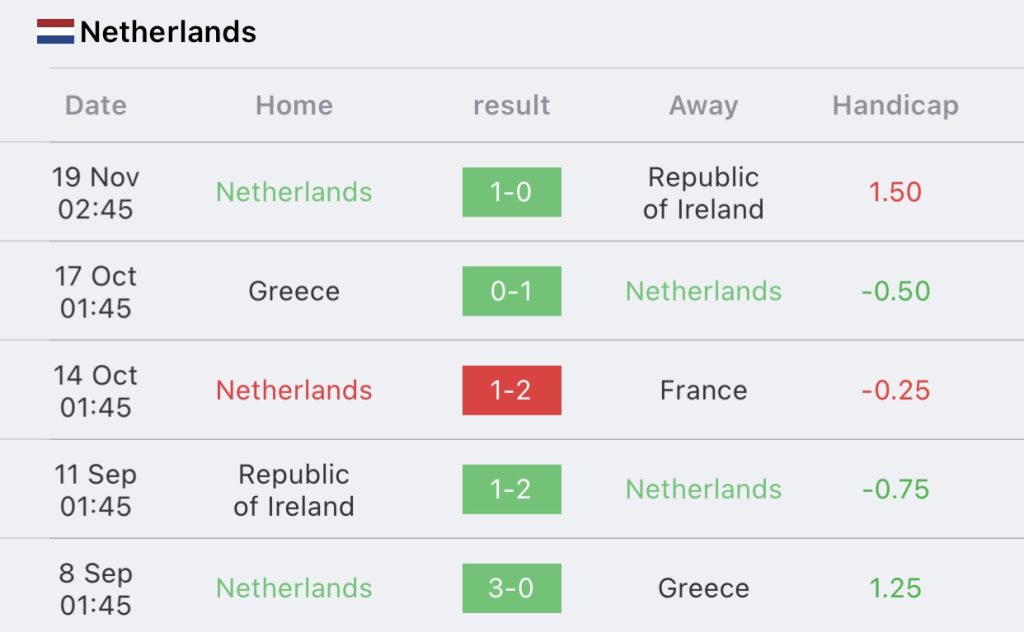The height and width of the screenshot is (632, 1024).
Task: Open the 3-0 result badge
Action: click(x=511, y=588)
